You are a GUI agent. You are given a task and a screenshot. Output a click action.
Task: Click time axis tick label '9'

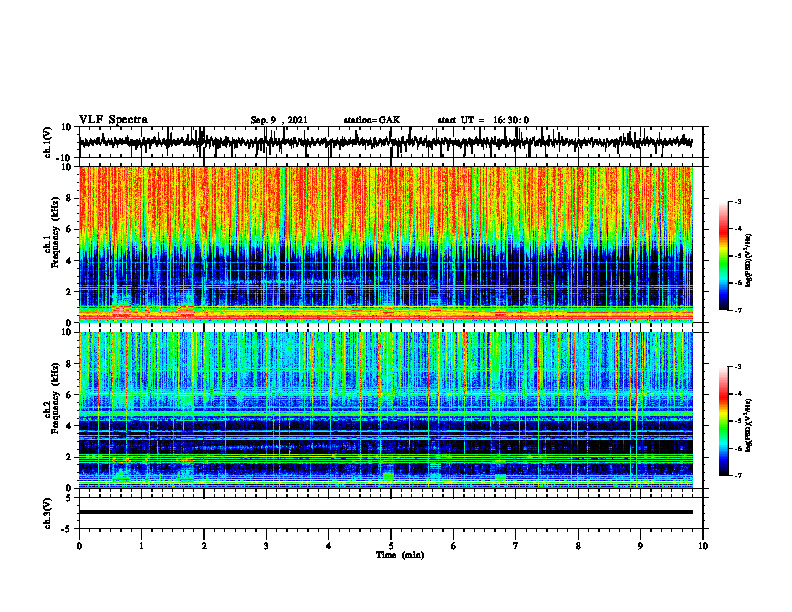(640, 546)
